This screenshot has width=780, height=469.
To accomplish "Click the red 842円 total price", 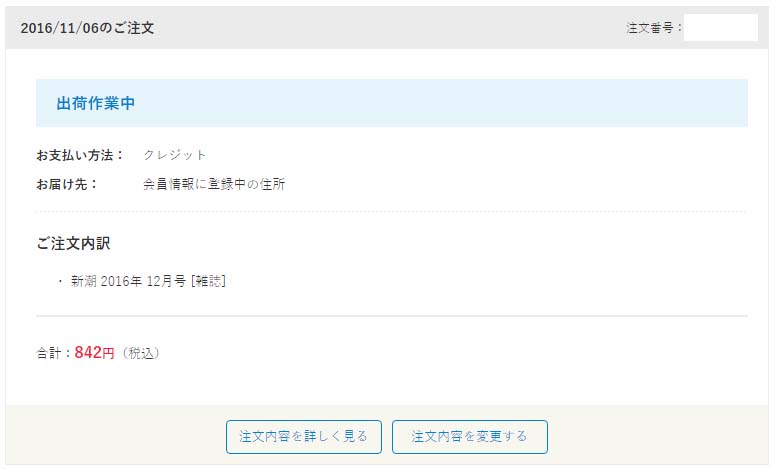I will point(94,352).
